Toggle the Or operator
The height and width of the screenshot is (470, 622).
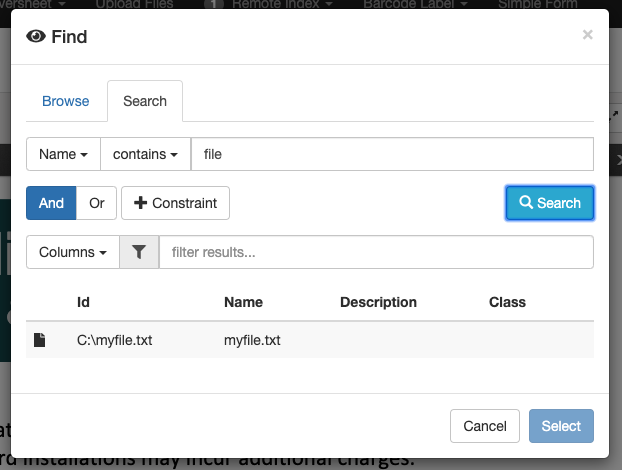[x=97, y=203]
